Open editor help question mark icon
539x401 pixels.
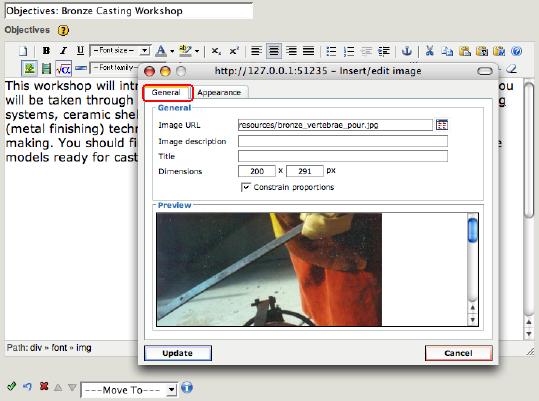click(x=517, y=51)
